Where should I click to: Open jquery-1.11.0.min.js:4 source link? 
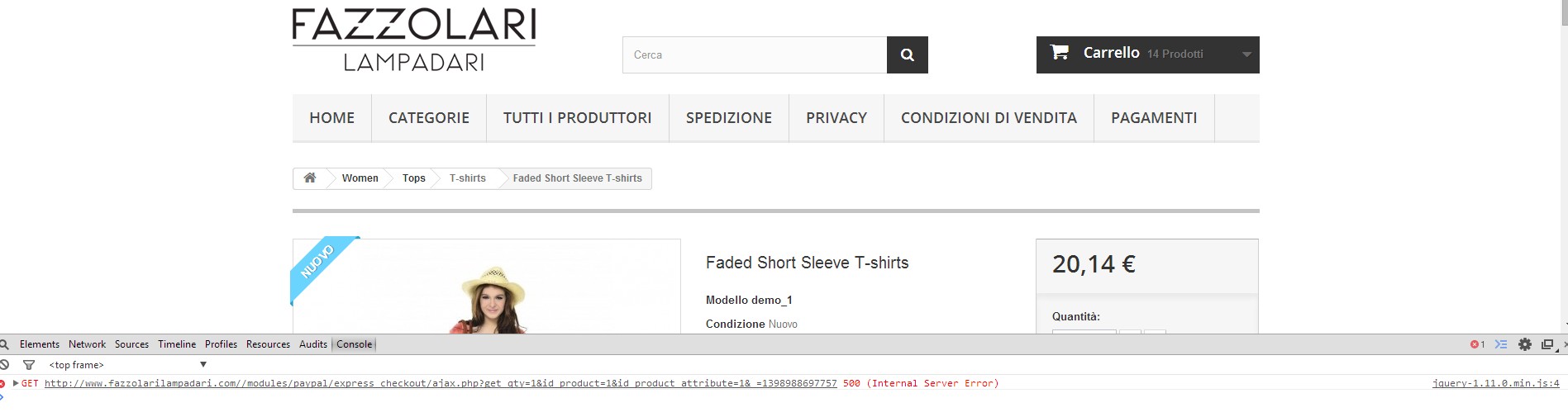tap(1495, 383)
